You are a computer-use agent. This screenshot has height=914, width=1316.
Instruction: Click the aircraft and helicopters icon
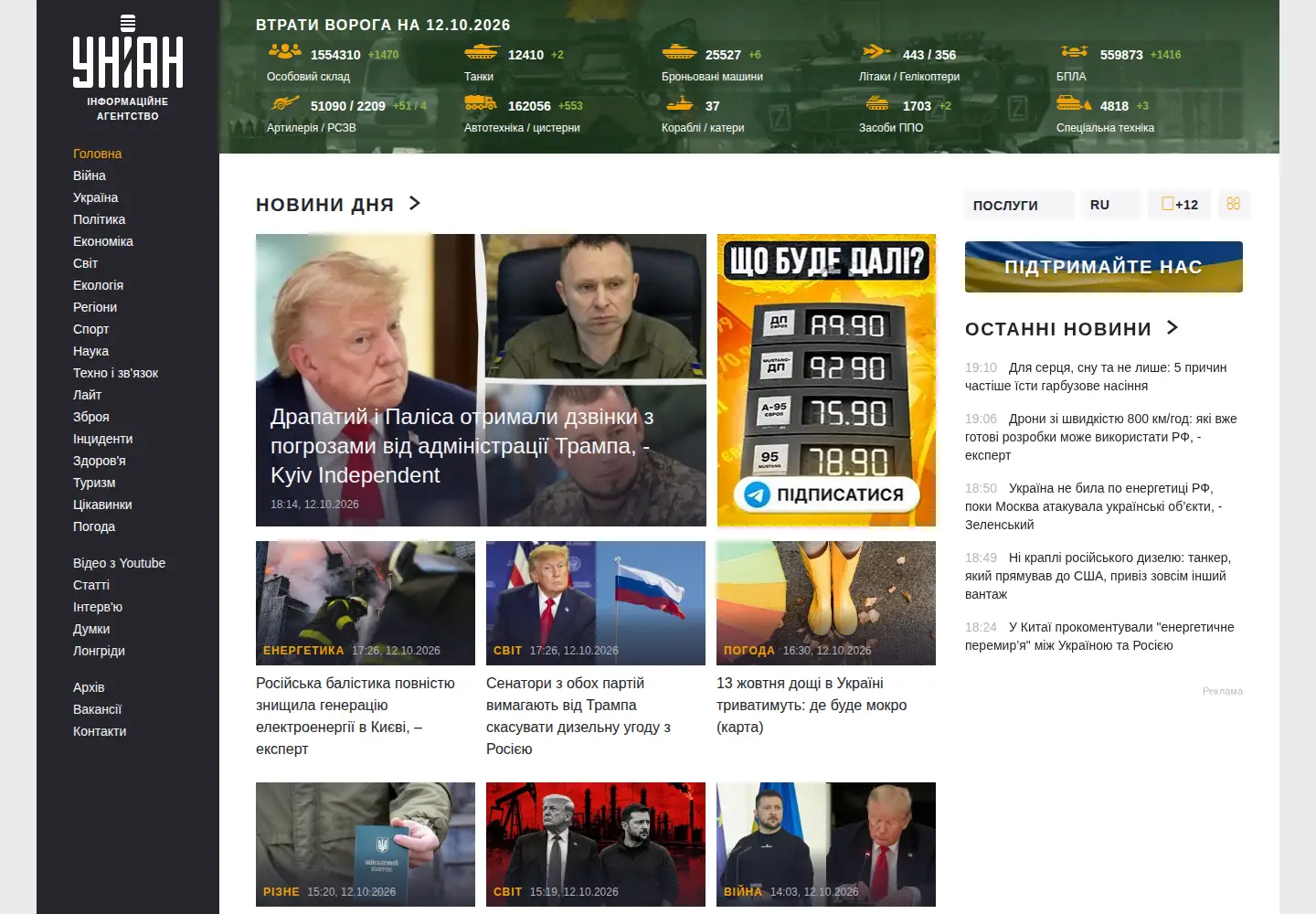[x=876, y=52]
